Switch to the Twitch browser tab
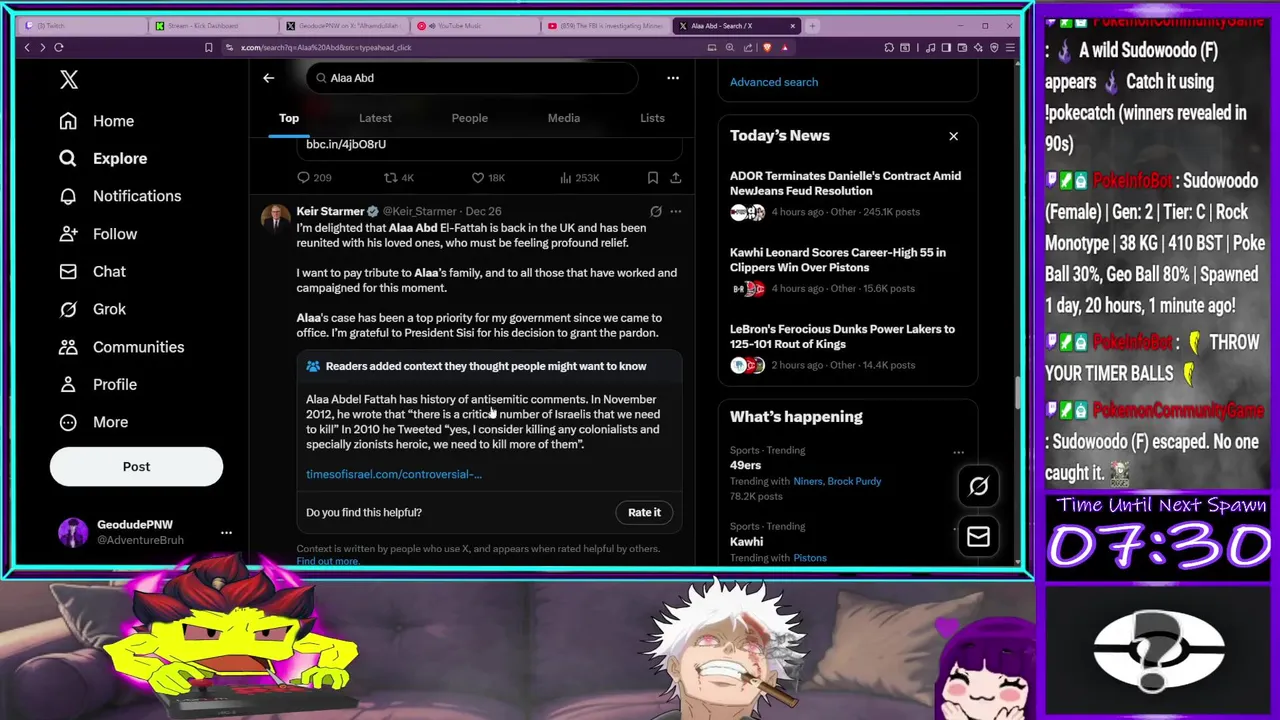1280x720 pixels. tap(82, 26)
